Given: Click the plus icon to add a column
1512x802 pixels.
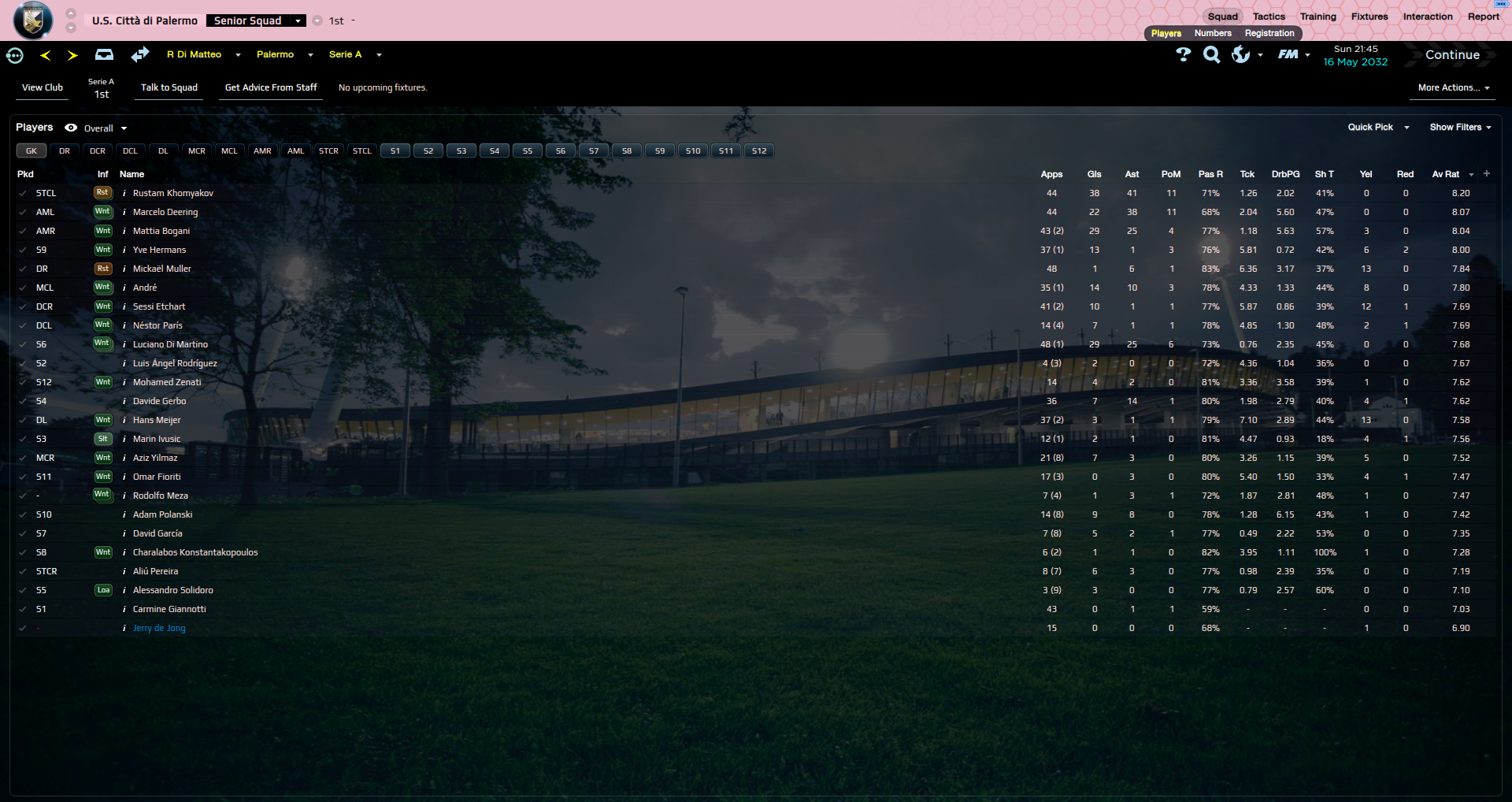Looking at the screenshot, I should (1487, 173).
